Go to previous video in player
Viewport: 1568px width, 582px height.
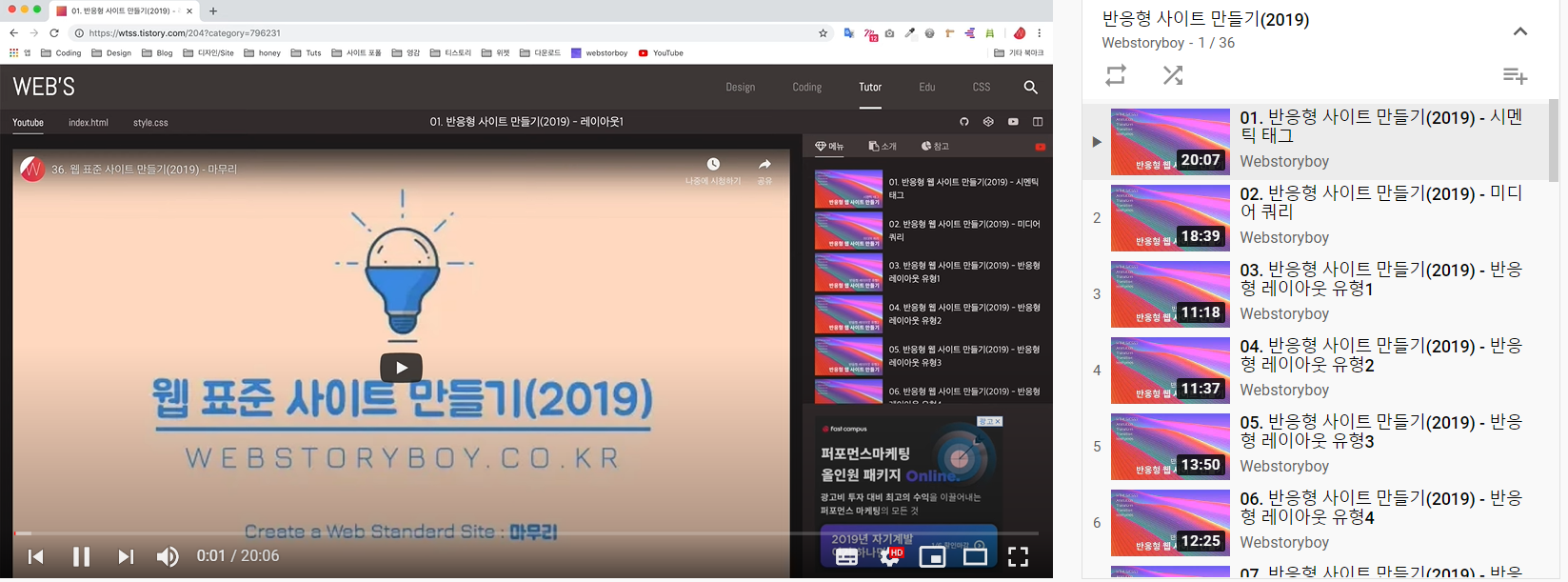36,556
